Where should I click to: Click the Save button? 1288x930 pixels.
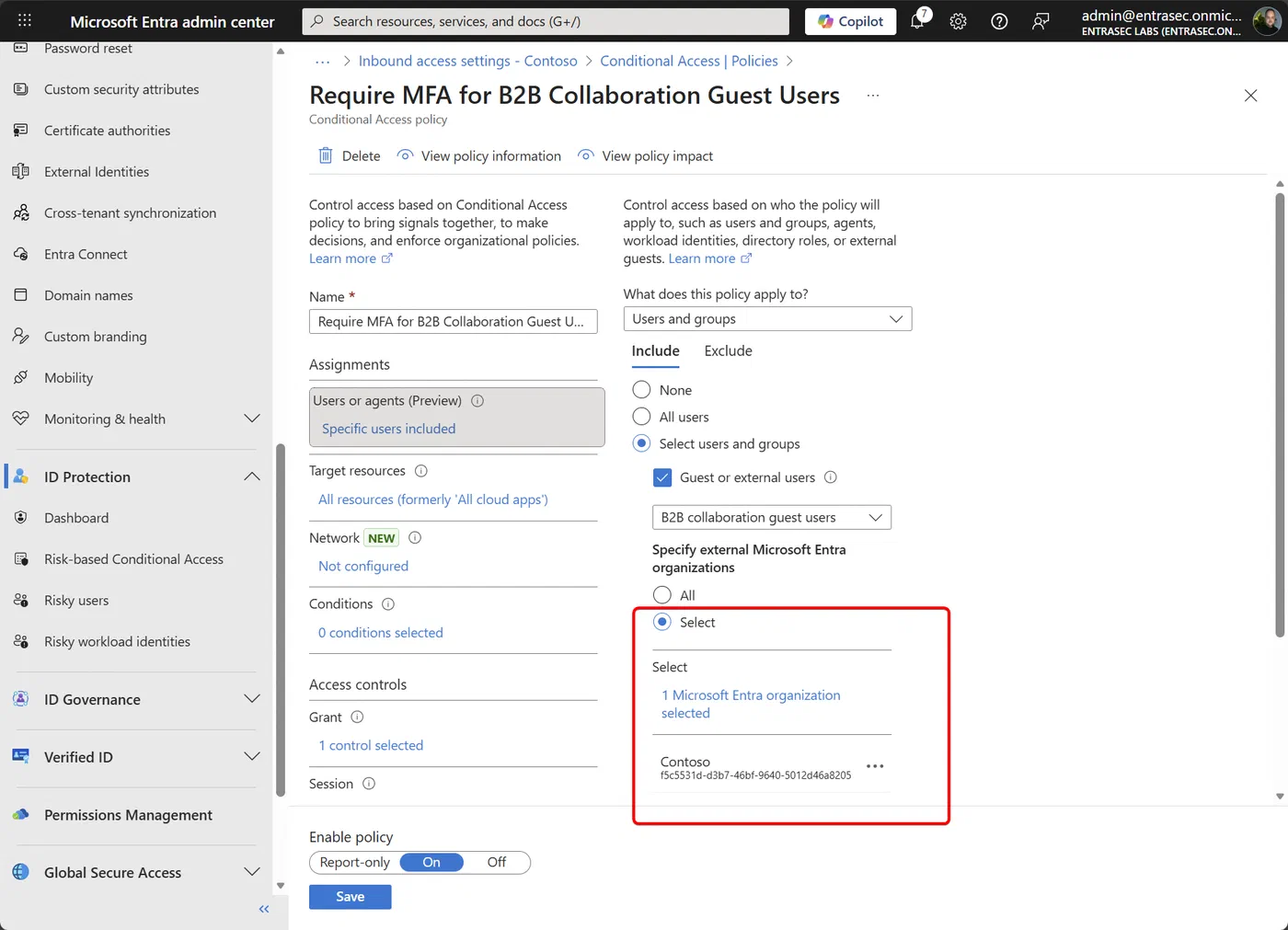pos(351,897)
